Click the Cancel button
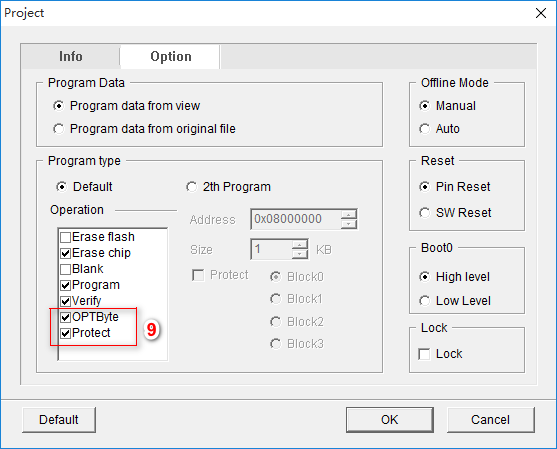 pos(491,420)
